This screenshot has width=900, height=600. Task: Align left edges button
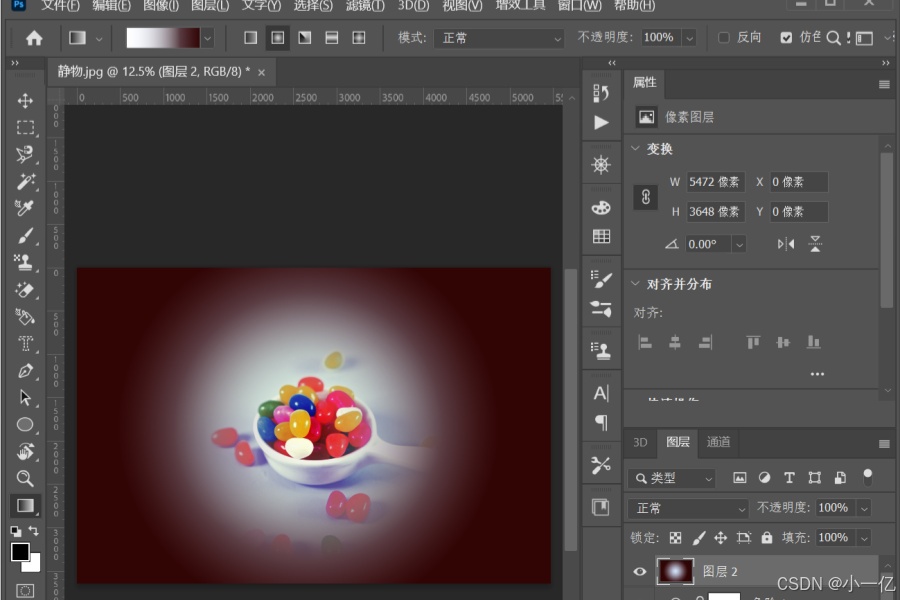pos(645,343)
